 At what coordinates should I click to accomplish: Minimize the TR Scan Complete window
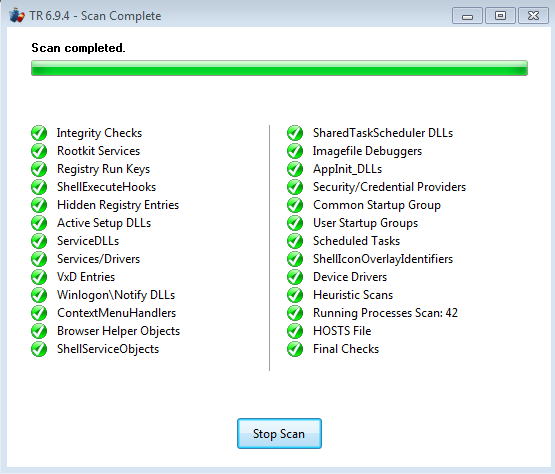467,16
